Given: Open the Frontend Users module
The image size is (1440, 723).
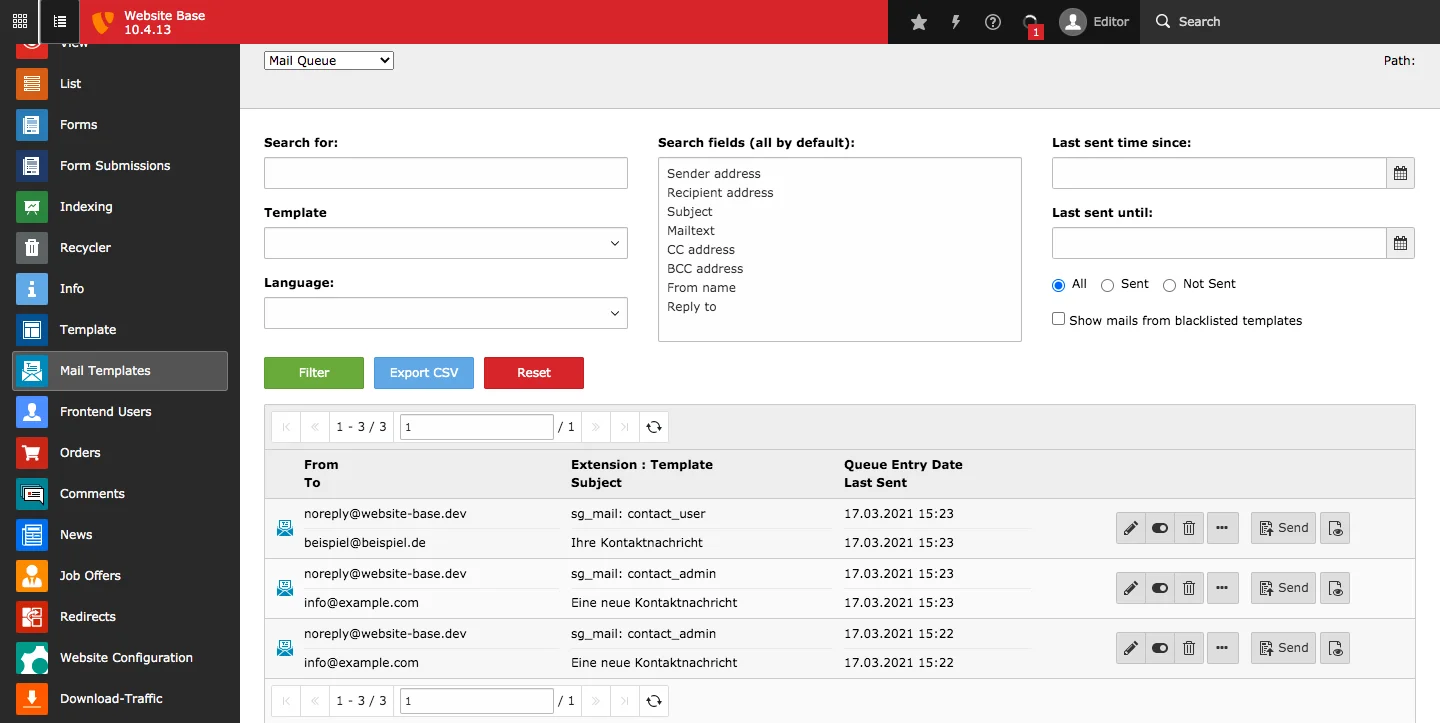Looking at the screenshot, I should [105, 412].
